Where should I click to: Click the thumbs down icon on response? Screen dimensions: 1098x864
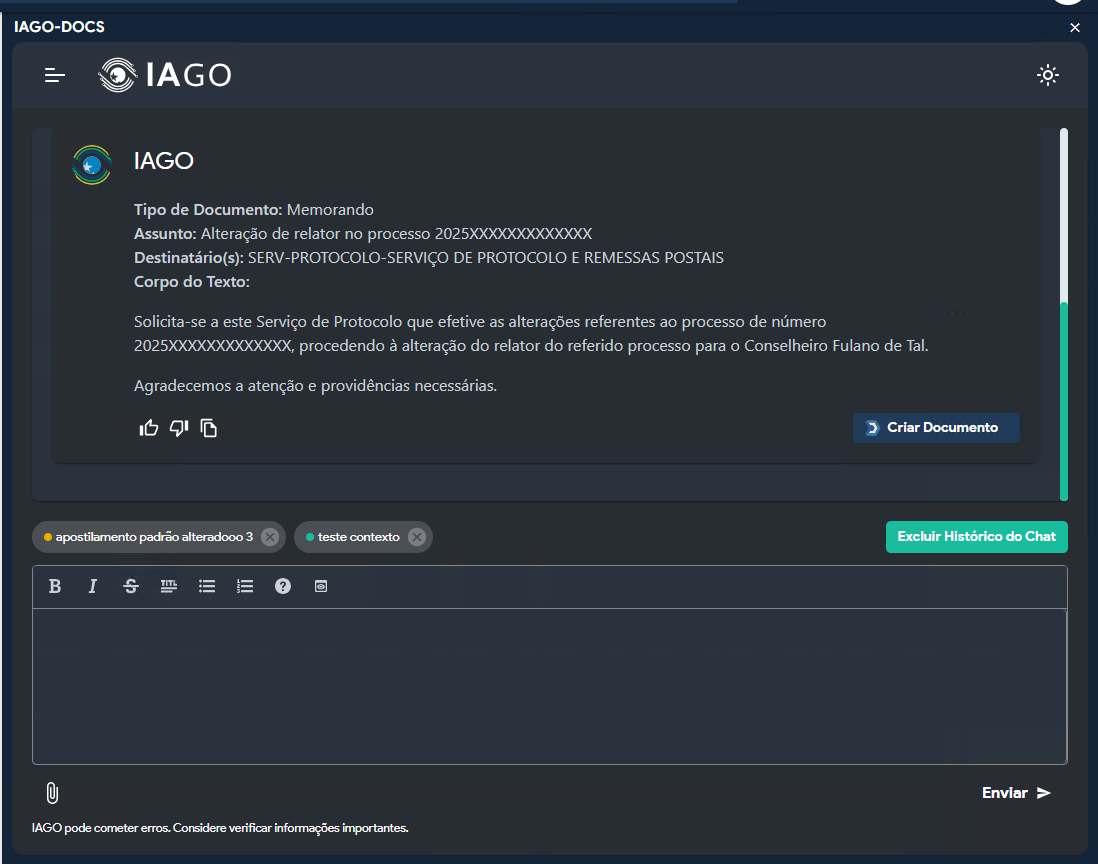(x=179, y=428)
